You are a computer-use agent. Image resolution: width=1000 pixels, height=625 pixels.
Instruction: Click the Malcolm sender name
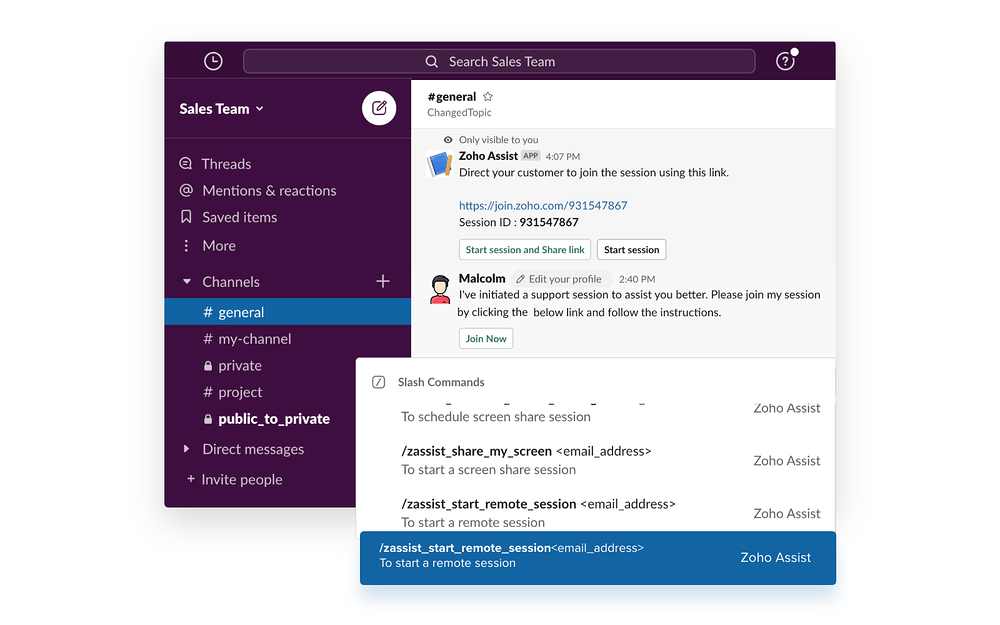coord(482,279)
